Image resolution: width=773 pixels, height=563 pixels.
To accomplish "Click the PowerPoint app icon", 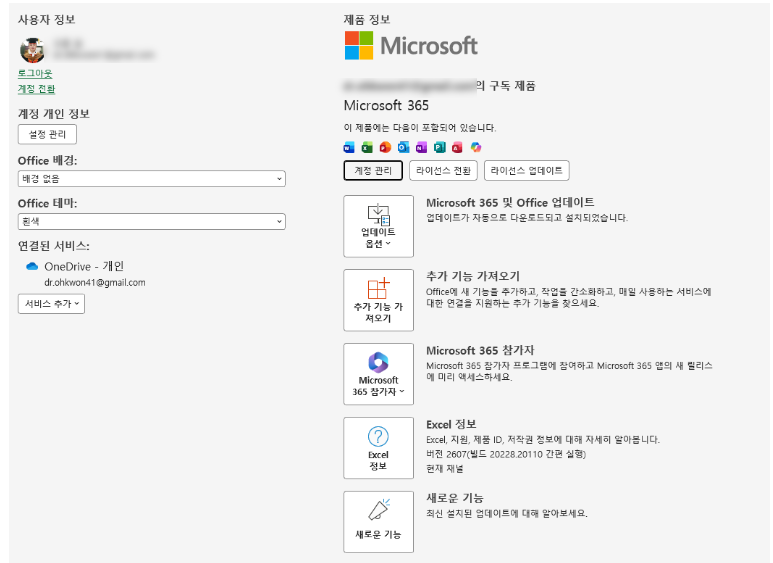I will [385, 147].
